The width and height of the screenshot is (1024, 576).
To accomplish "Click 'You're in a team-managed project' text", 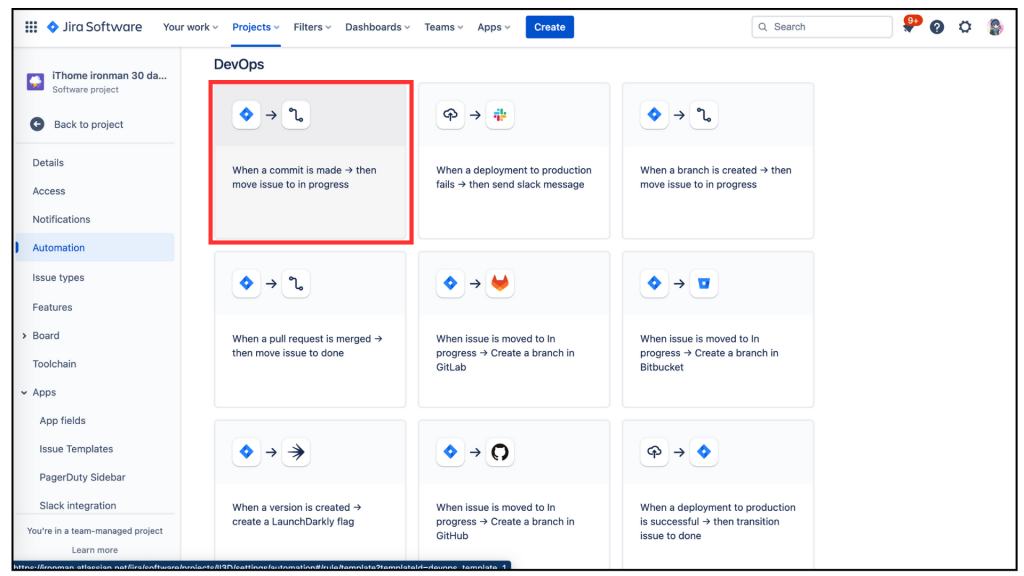I will [x=95, y=531].
